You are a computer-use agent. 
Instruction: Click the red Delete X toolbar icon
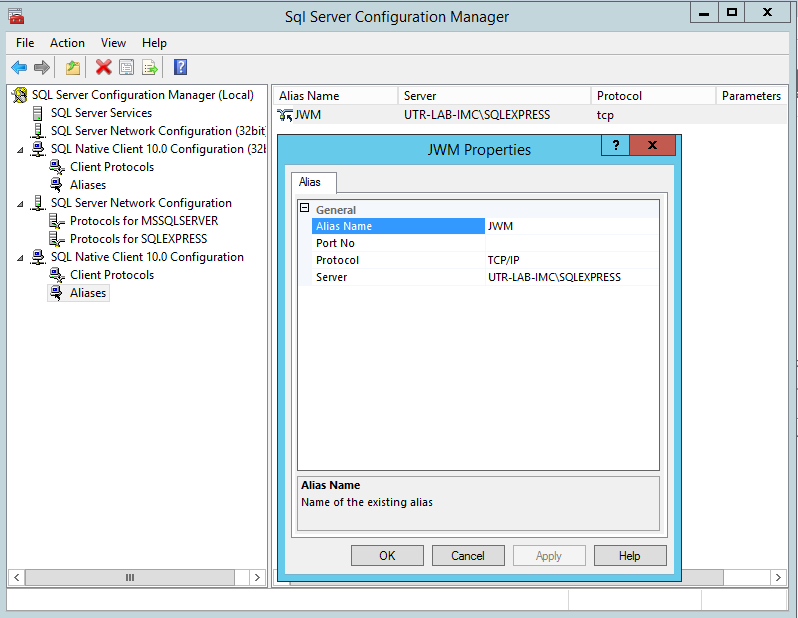click(x=103, y=67)
